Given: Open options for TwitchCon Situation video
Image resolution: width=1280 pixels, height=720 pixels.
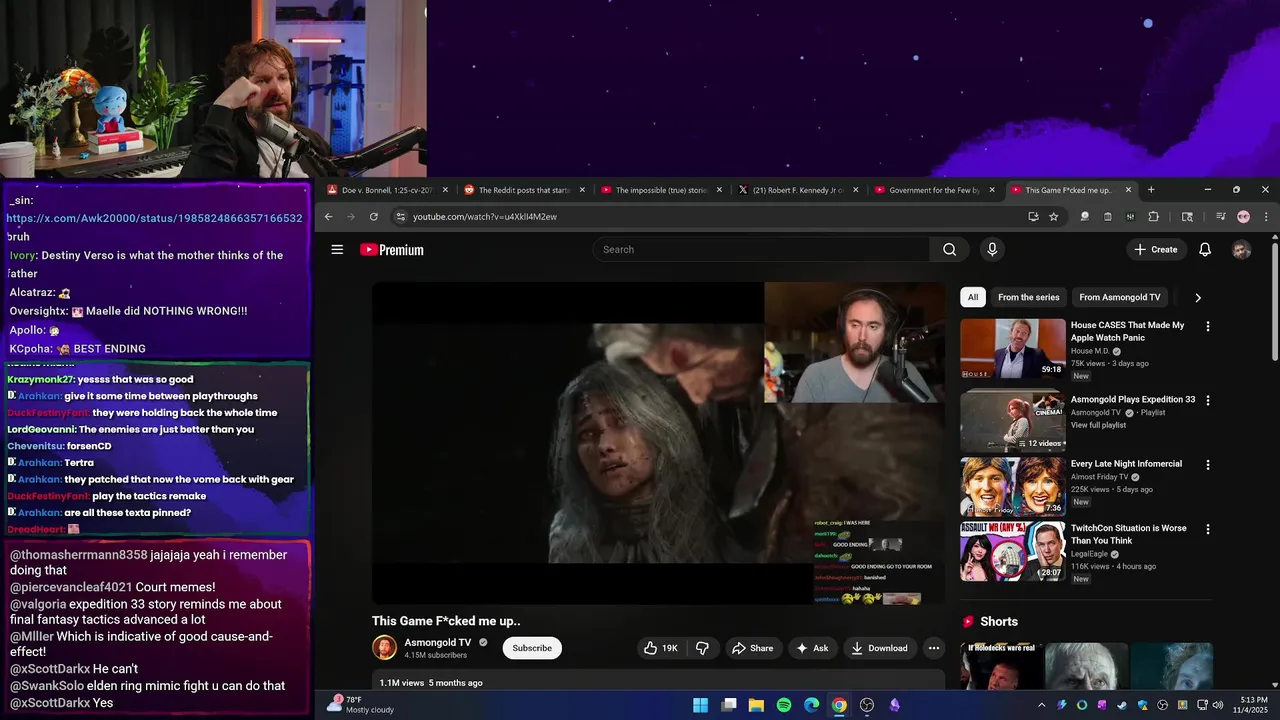Looking at the screenshot, I should click(1207, 529).
